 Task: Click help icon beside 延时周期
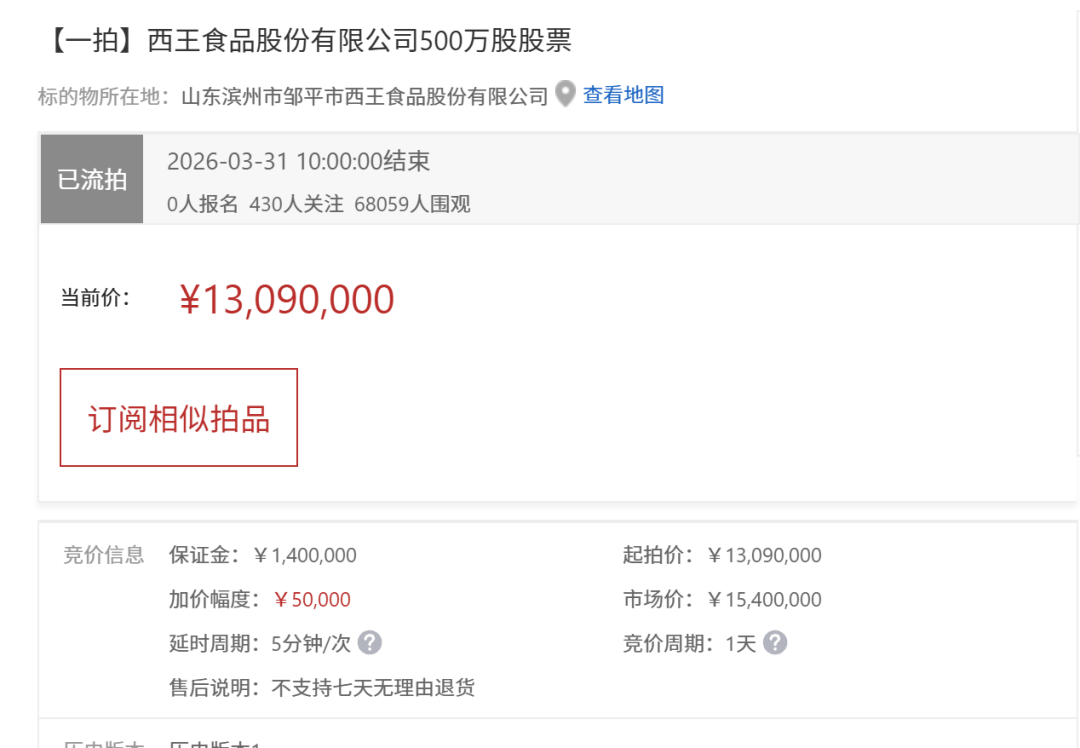pos(370,643)
